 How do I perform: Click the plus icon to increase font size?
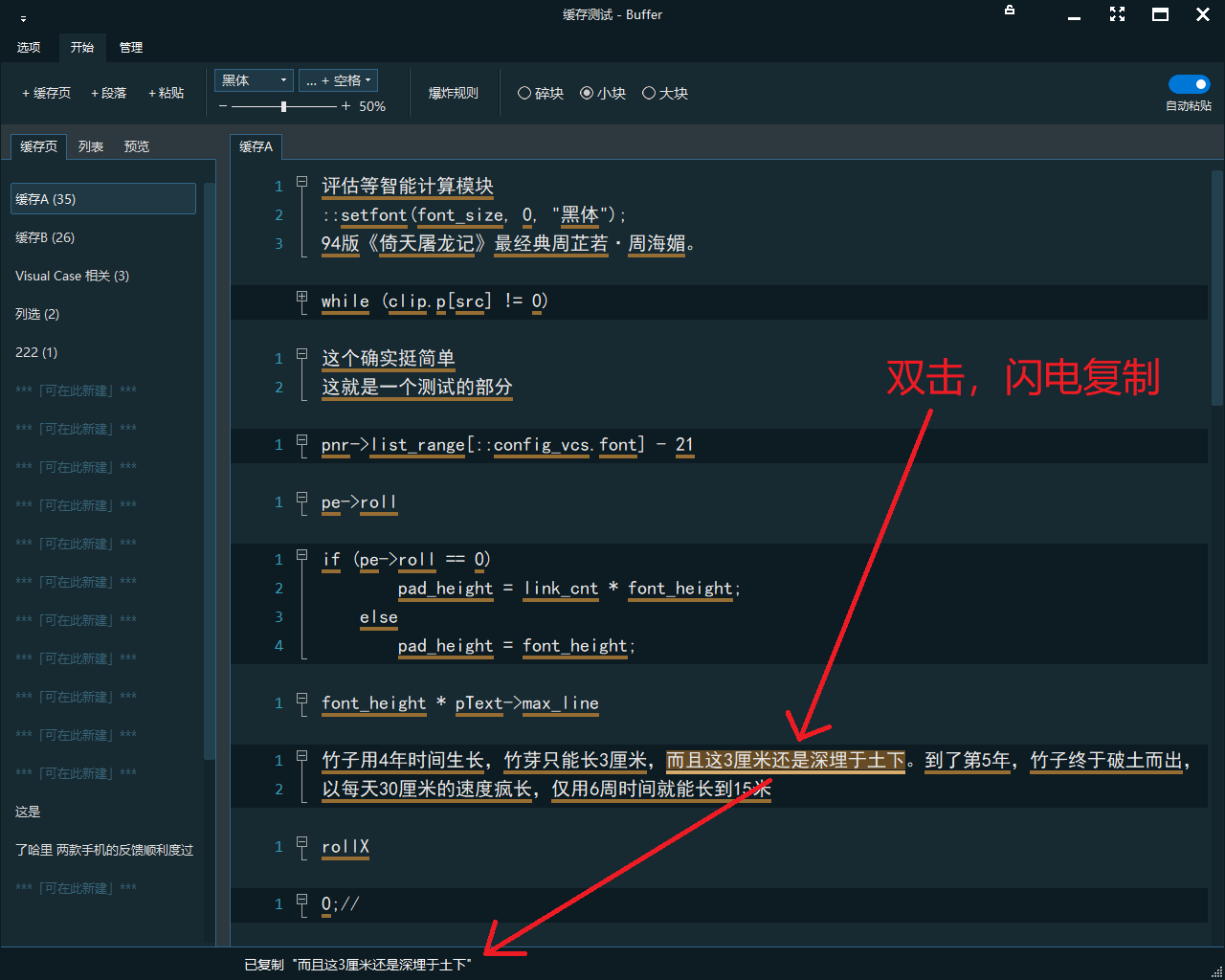pos(345,106)
